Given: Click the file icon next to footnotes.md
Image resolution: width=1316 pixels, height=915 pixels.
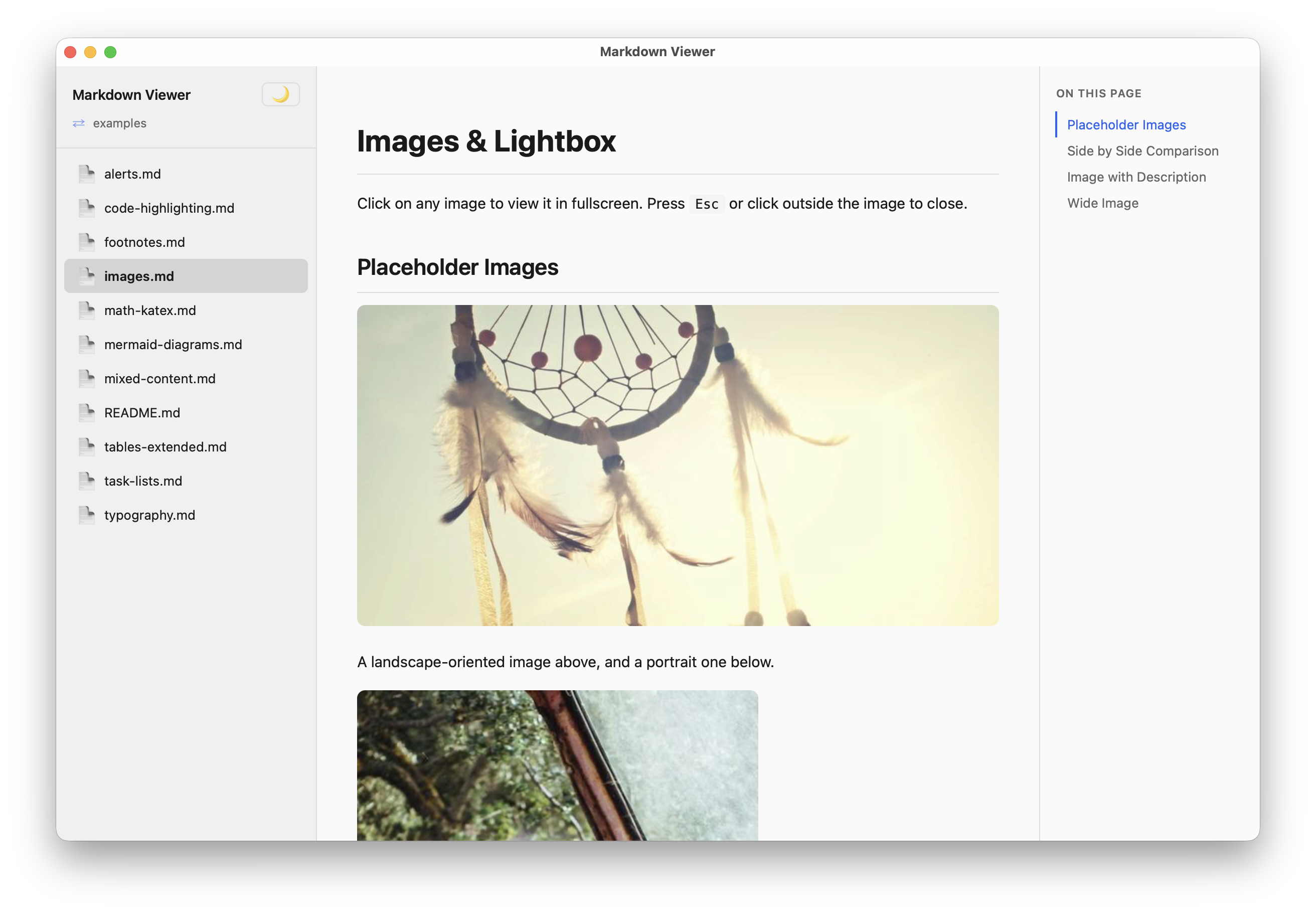Looking at the screenshot, I should [87, 242].
